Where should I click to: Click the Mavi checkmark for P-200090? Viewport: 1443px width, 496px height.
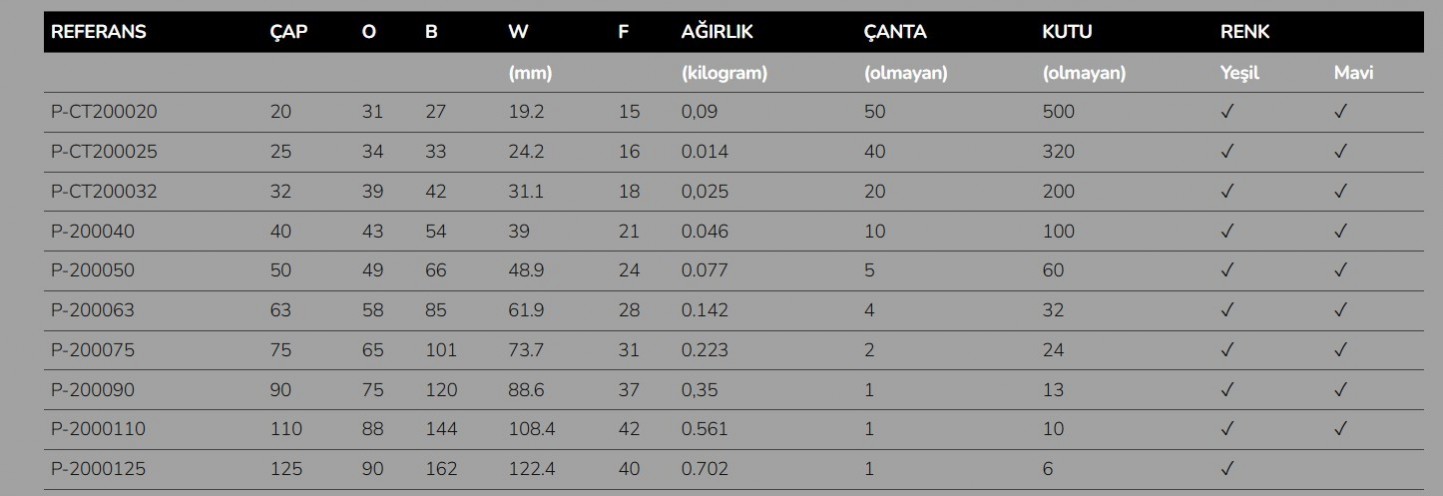click(1340, 390)
